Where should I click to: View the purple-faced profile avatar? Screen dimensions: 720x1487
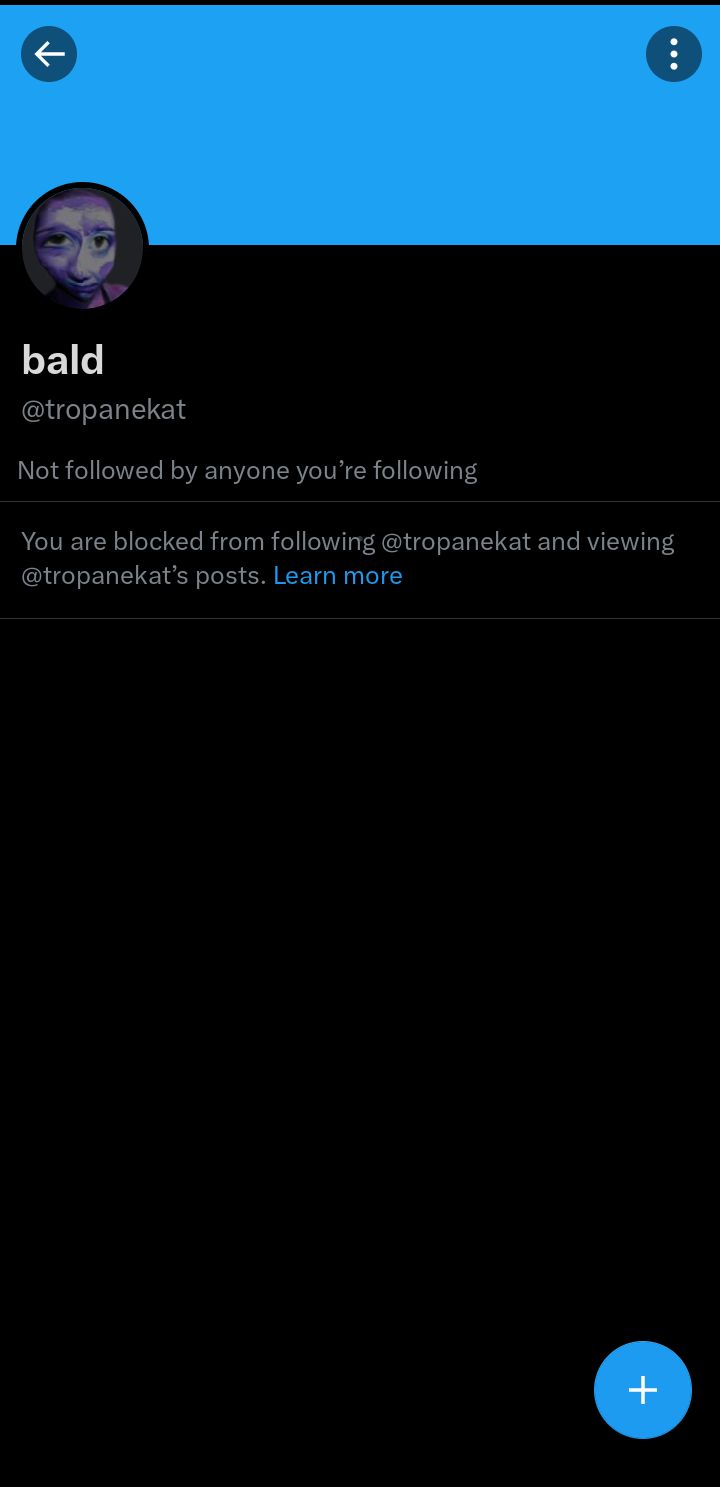point(83,248)
